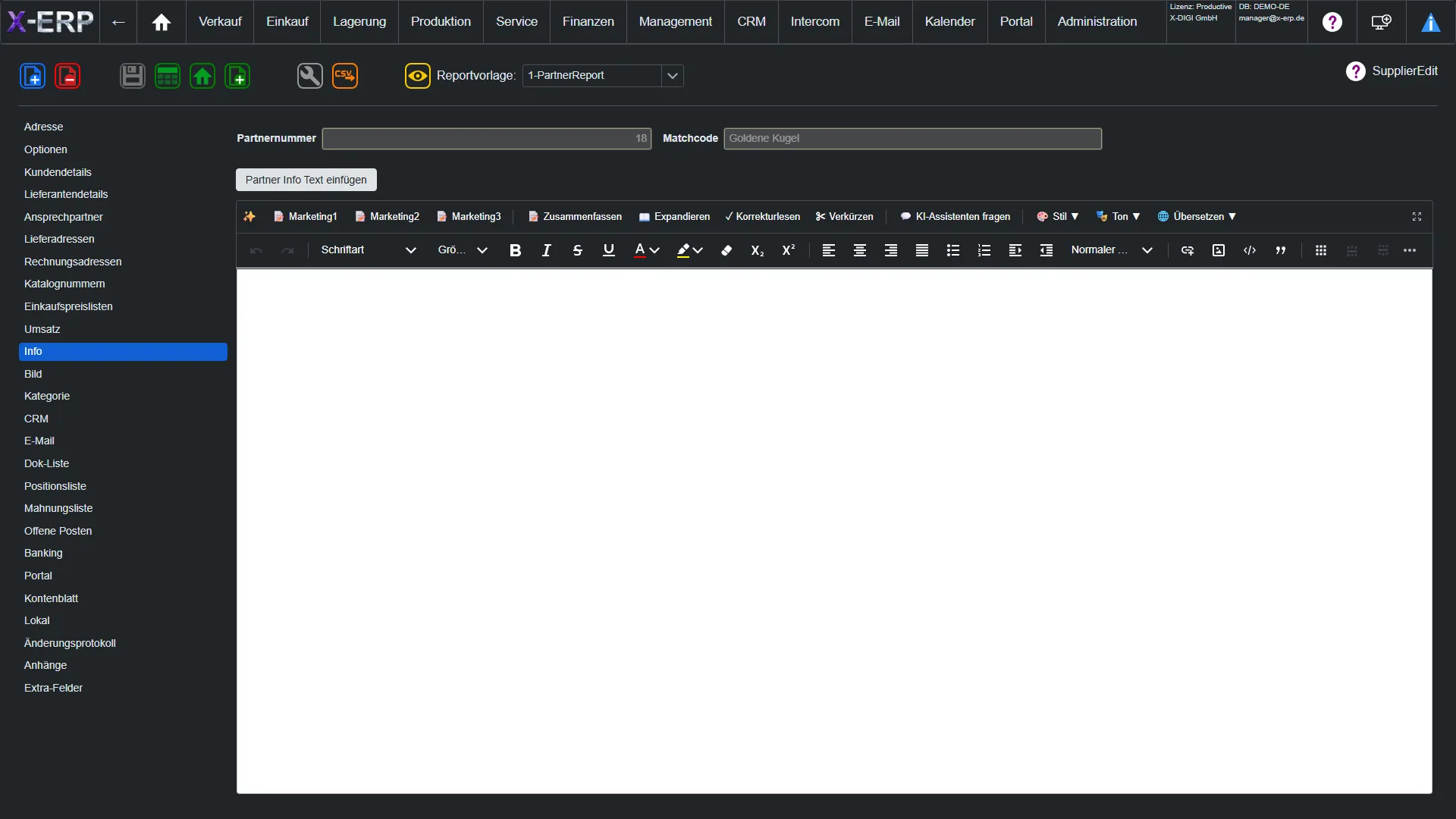Click the monitor screen icon in top bar
The height and width of the screenshot is (819, 1456).
coord(1382,22)
